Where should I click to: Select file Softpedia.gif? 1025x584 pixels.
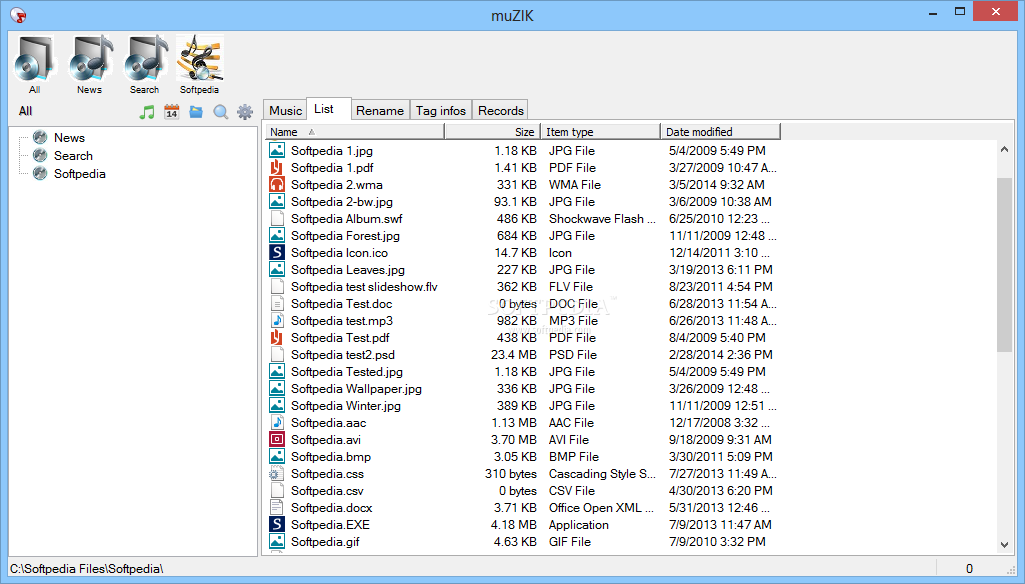click(325, 541)
